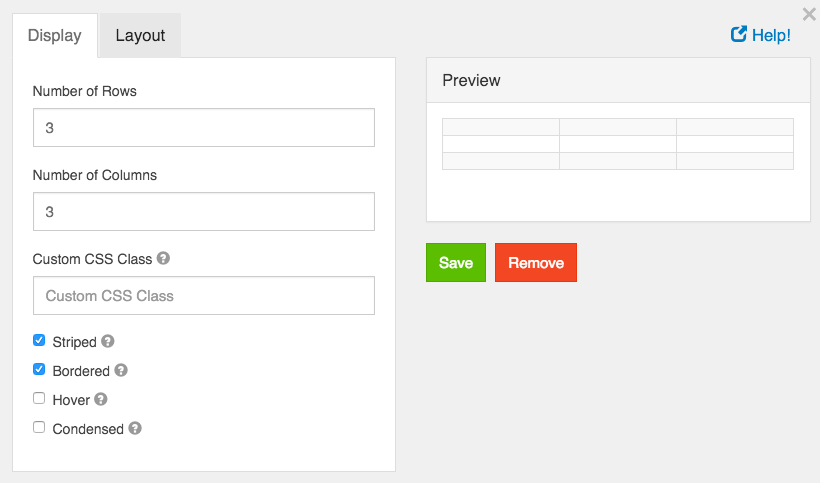820x483 pixels.
Task: Click the green Save button
Action: point(456,262)
